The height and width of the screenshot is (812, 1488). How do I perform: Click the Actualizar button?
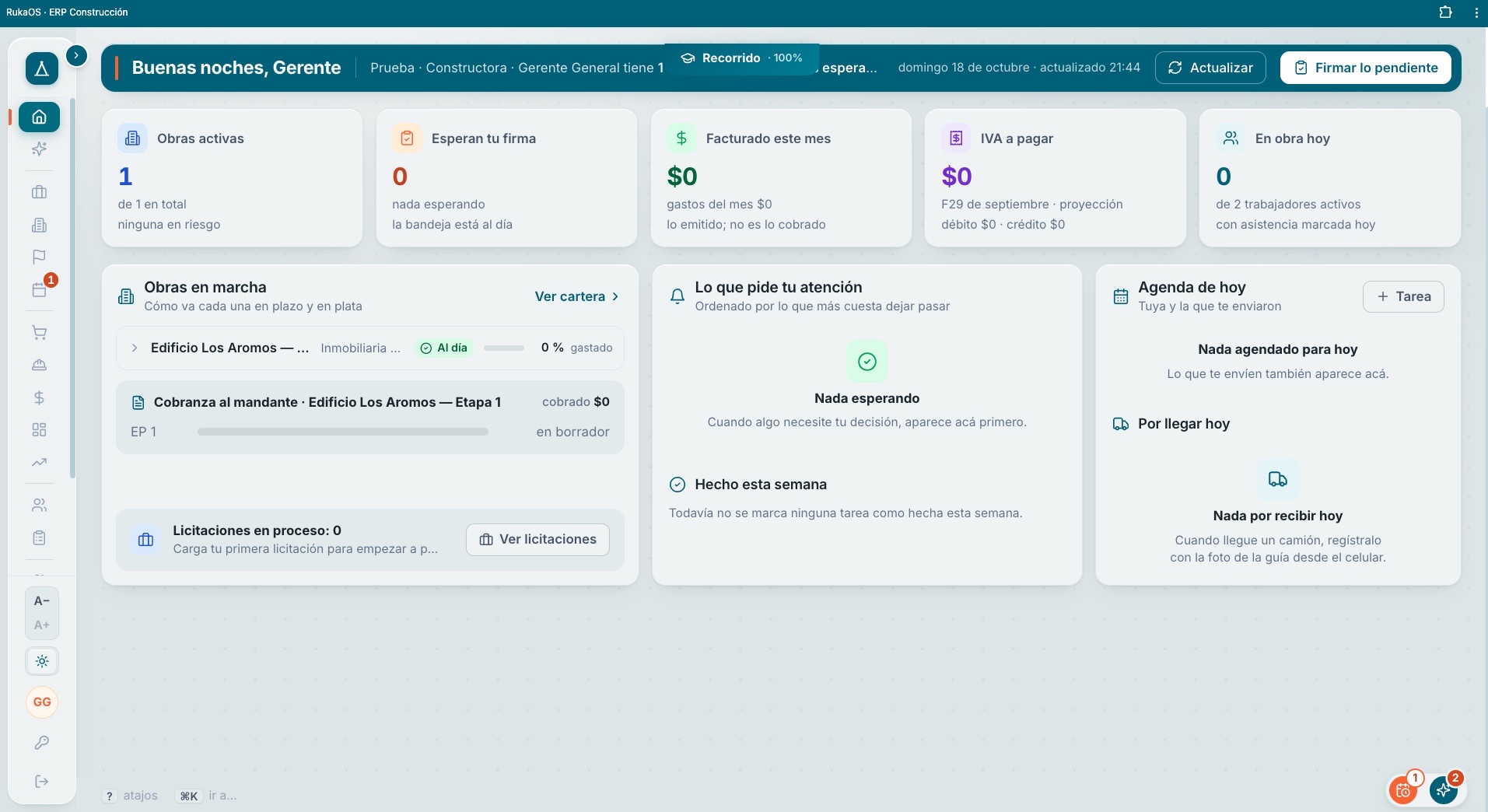click(1210, 68)
